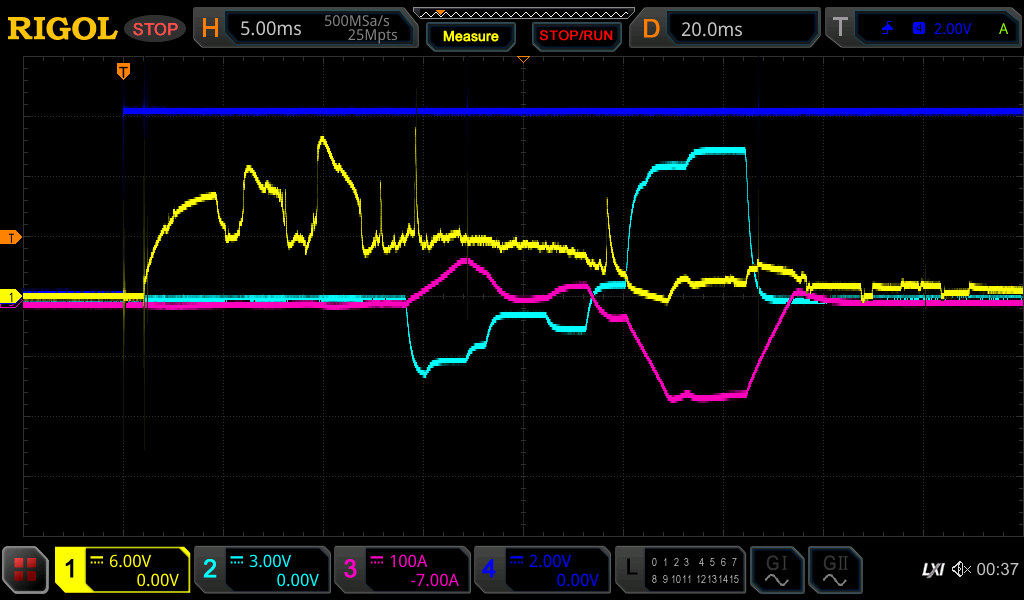This screenshot has height=600, width=1024.
Task: Toggle channel 2 cyan 3.00V label
Action: pyautogui.click(x=261, y=570)
